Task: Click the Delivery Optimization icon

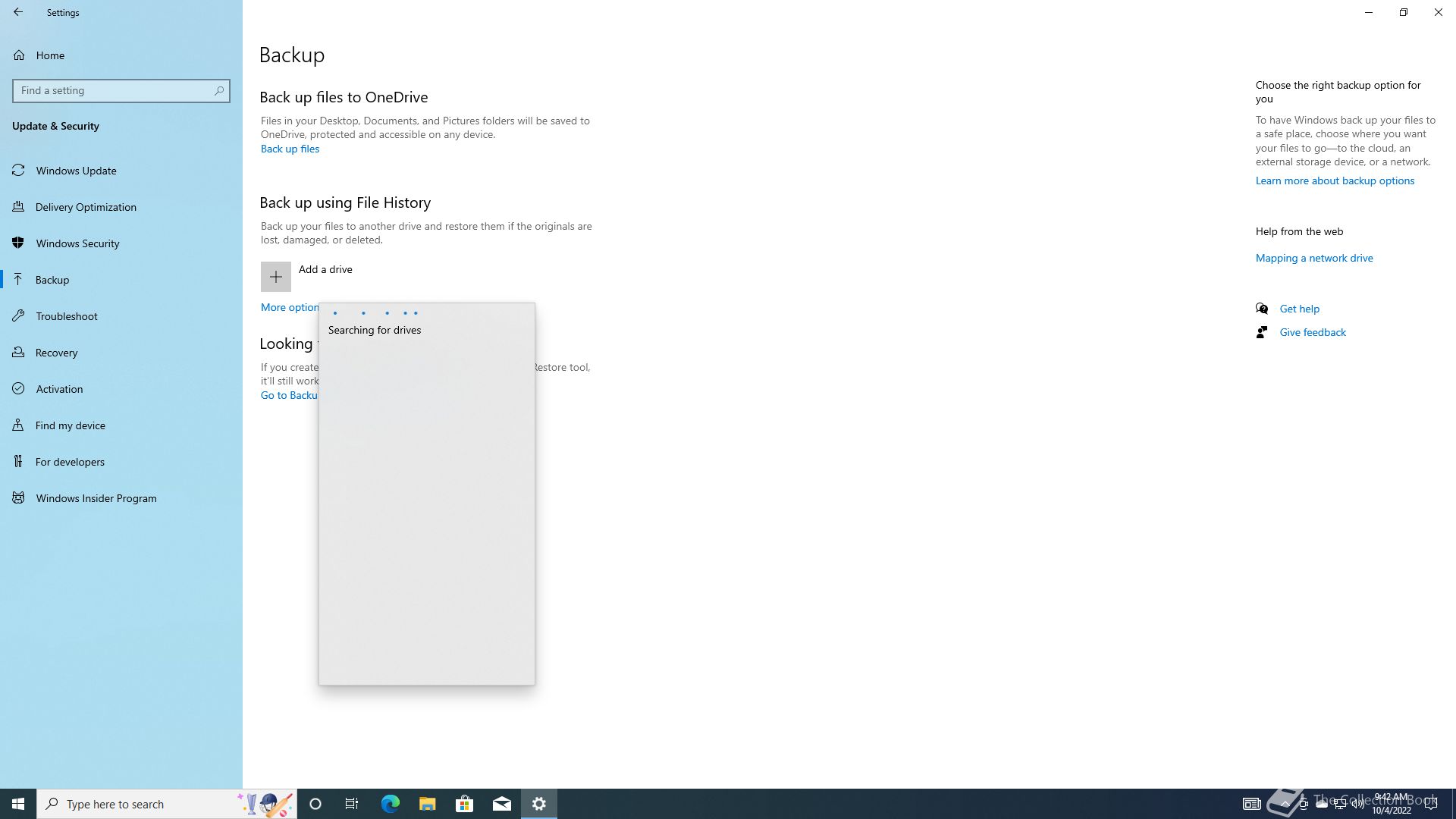Action: click(18, 207)
